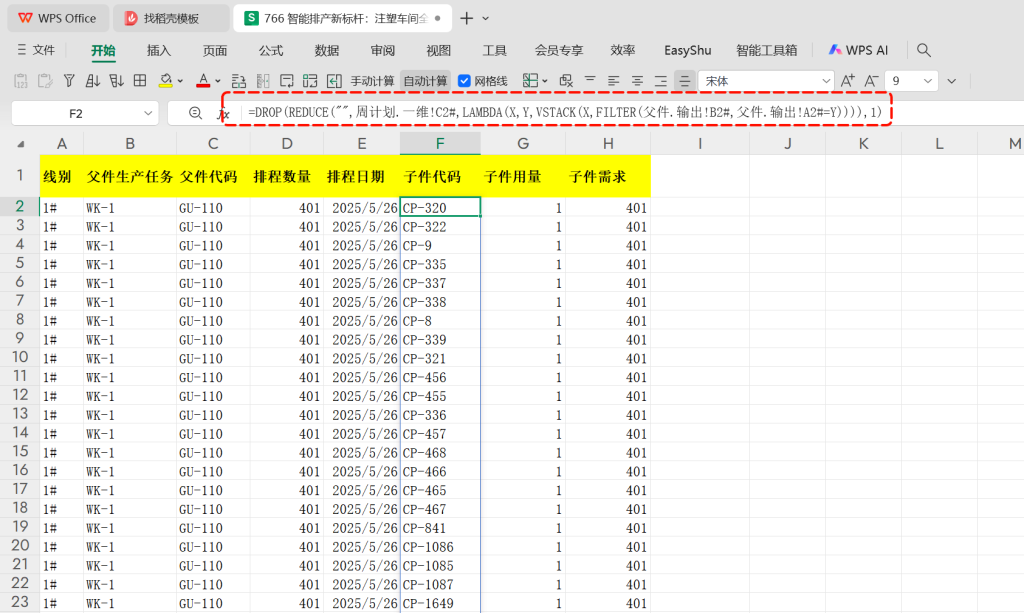Launch WPS AI assistant
This screenshot has height=613, width=1024.
coord(859,50)
